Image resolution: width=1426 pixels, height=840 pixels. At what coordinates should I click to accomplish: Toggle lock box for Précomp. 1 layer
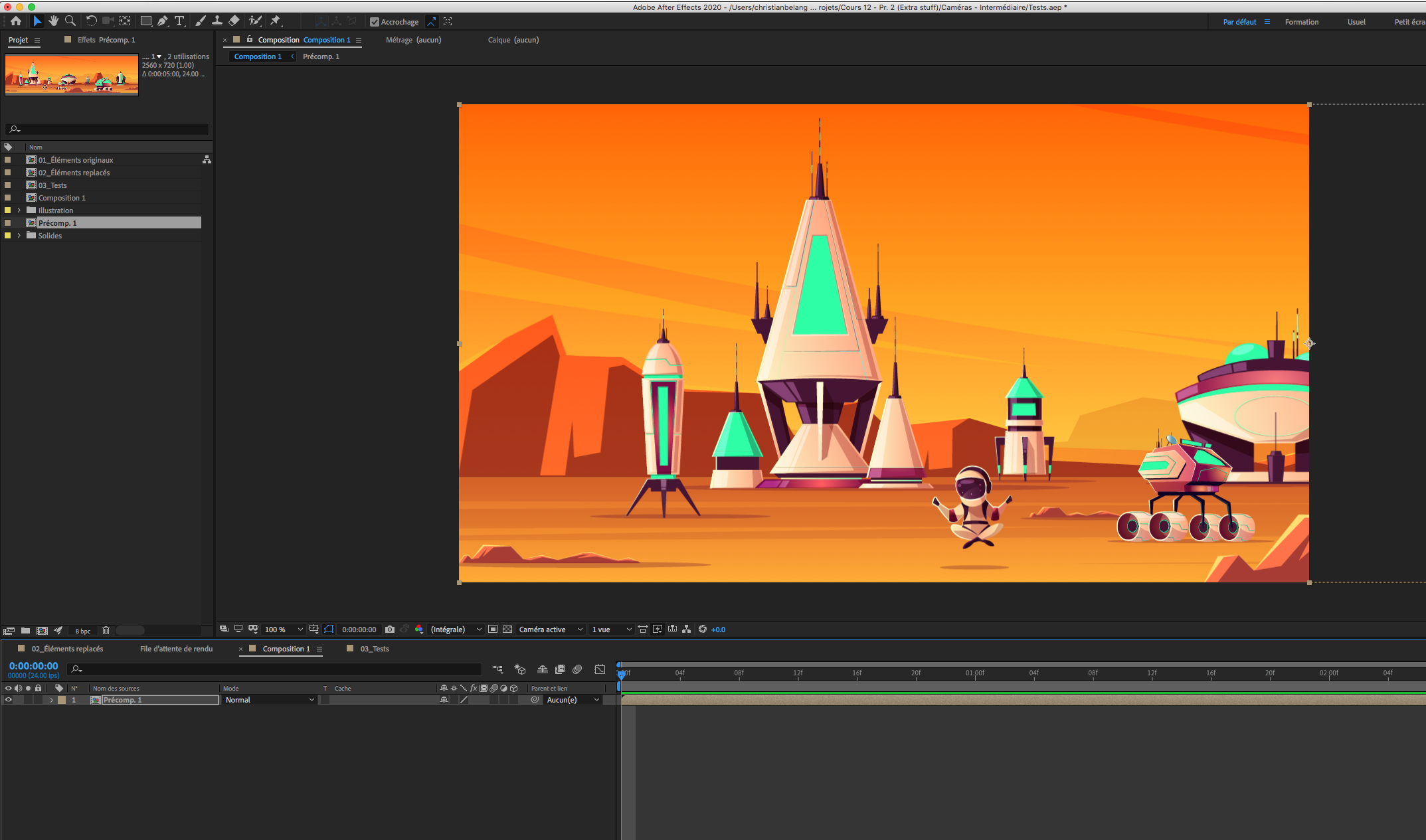39,700
